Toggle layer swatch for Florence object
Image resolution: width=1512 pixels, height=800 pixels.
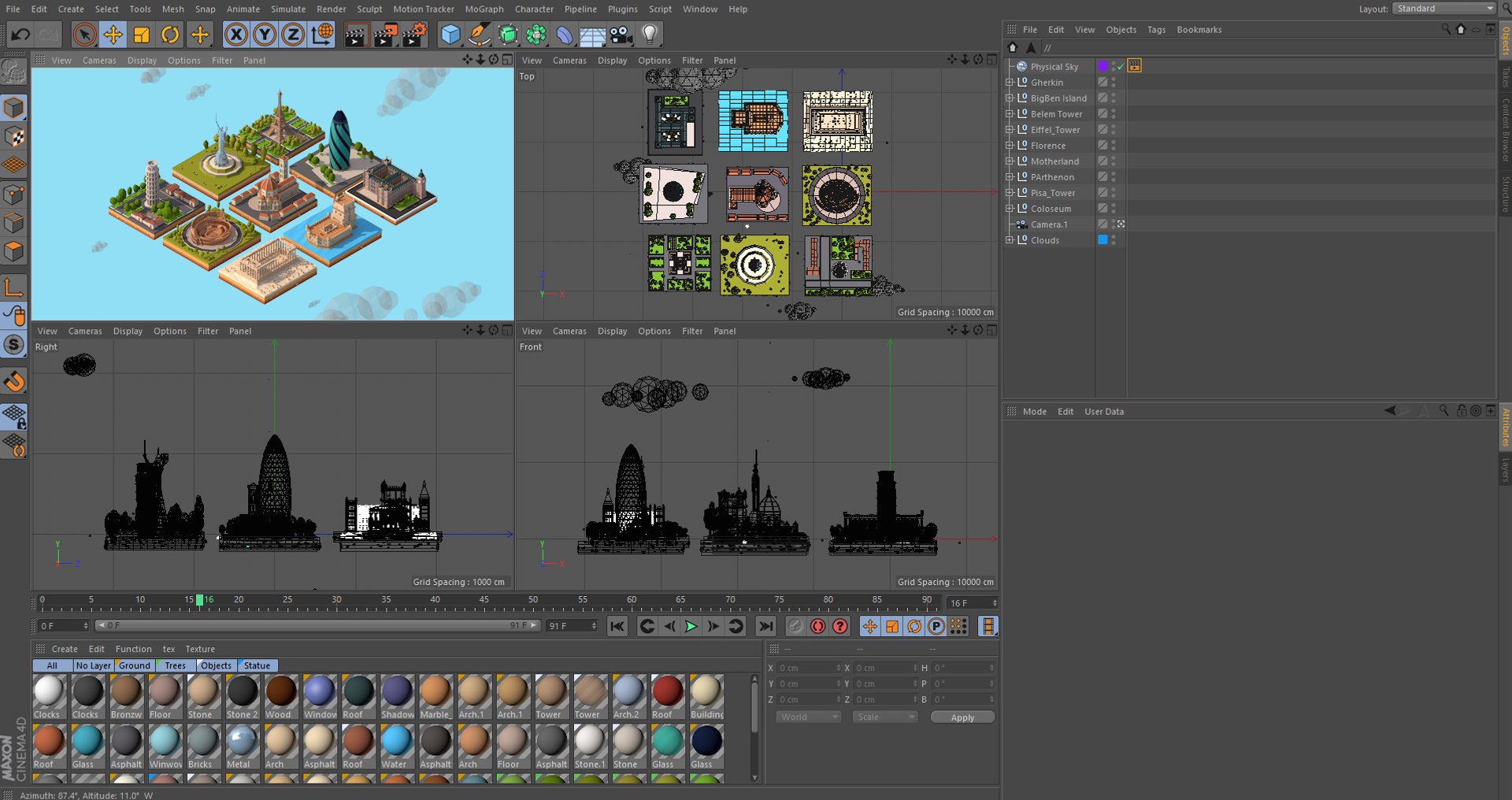click(x=1102, y=146)
